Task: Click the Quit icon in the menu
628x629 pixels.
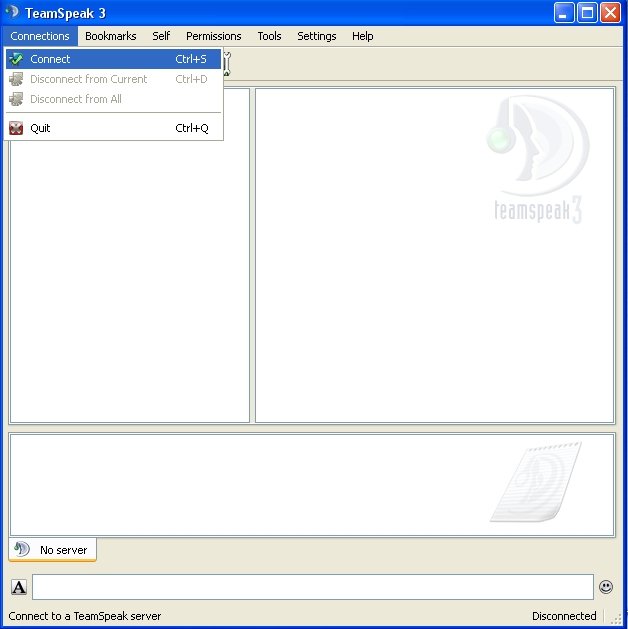Action: (16, 128)
